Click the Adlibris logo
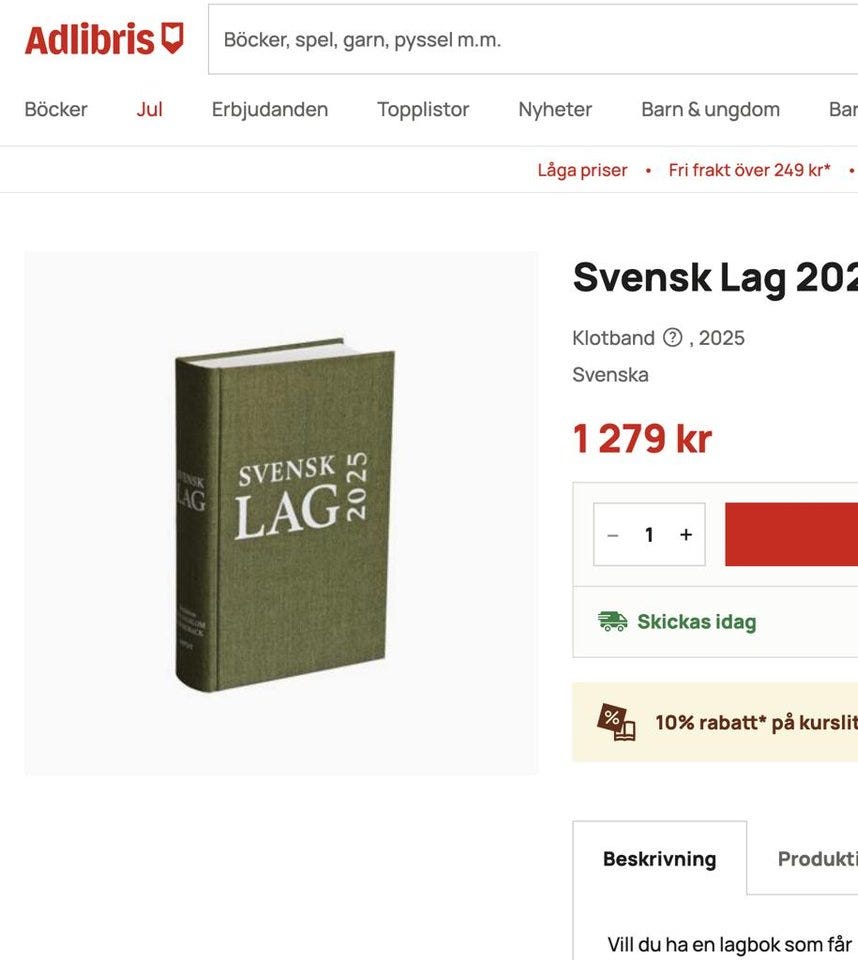Viewport: 858px width, 960px height. pyautogui.click(x=104, y=40)
